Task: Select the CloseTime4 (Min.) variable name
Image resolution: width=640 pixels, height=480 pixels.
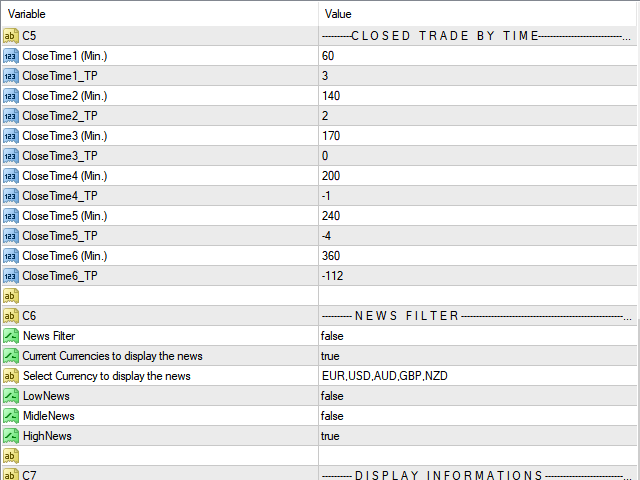Action: tap(64, 176)
